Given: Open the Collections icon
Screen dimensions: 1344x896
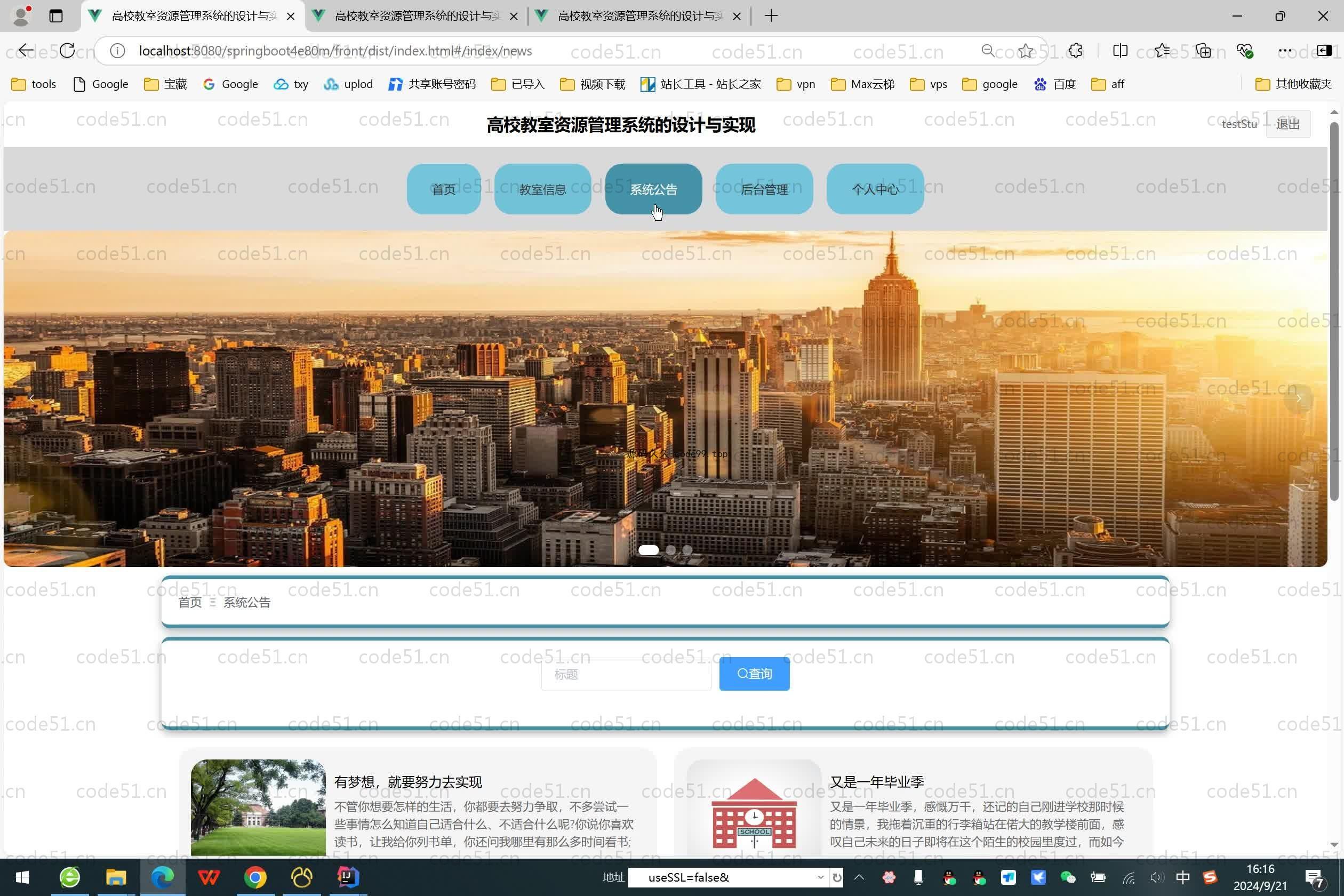Looking at the screenshot, I should click(x=1203, y=51).
